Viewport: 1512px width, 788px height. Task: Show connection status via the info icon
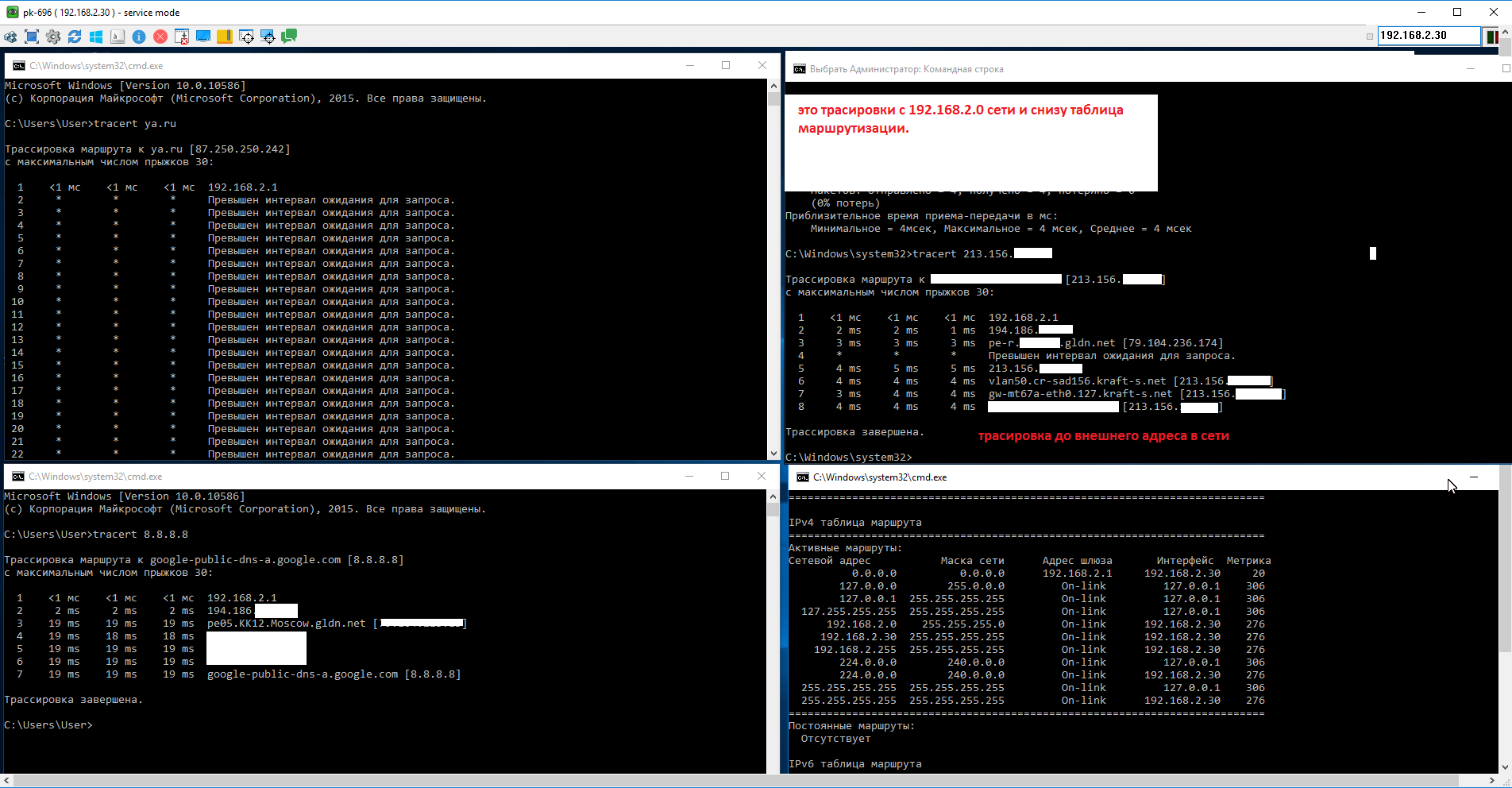click(139, 37)
